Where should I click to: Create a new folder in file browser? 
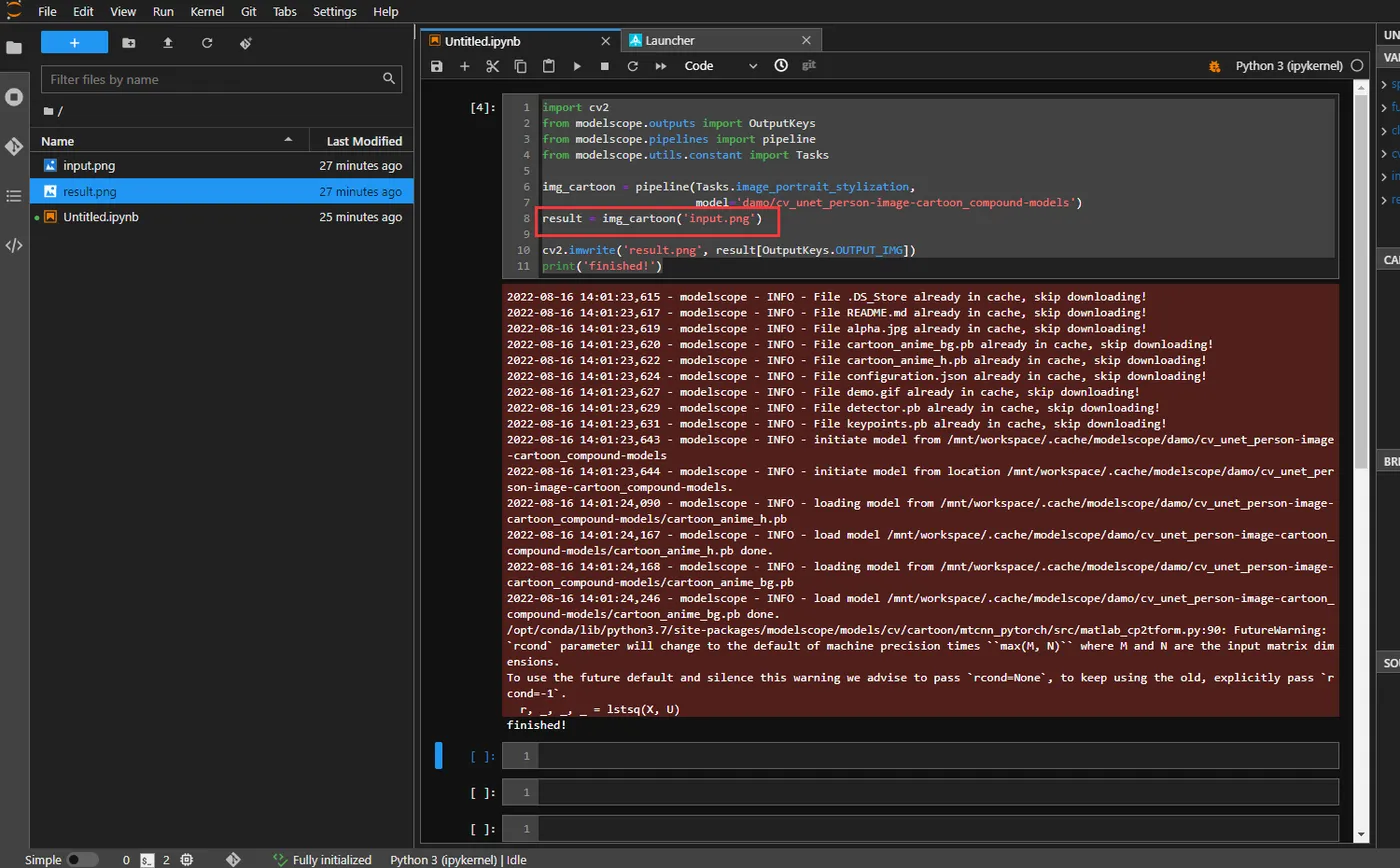[x=129, y=43]
